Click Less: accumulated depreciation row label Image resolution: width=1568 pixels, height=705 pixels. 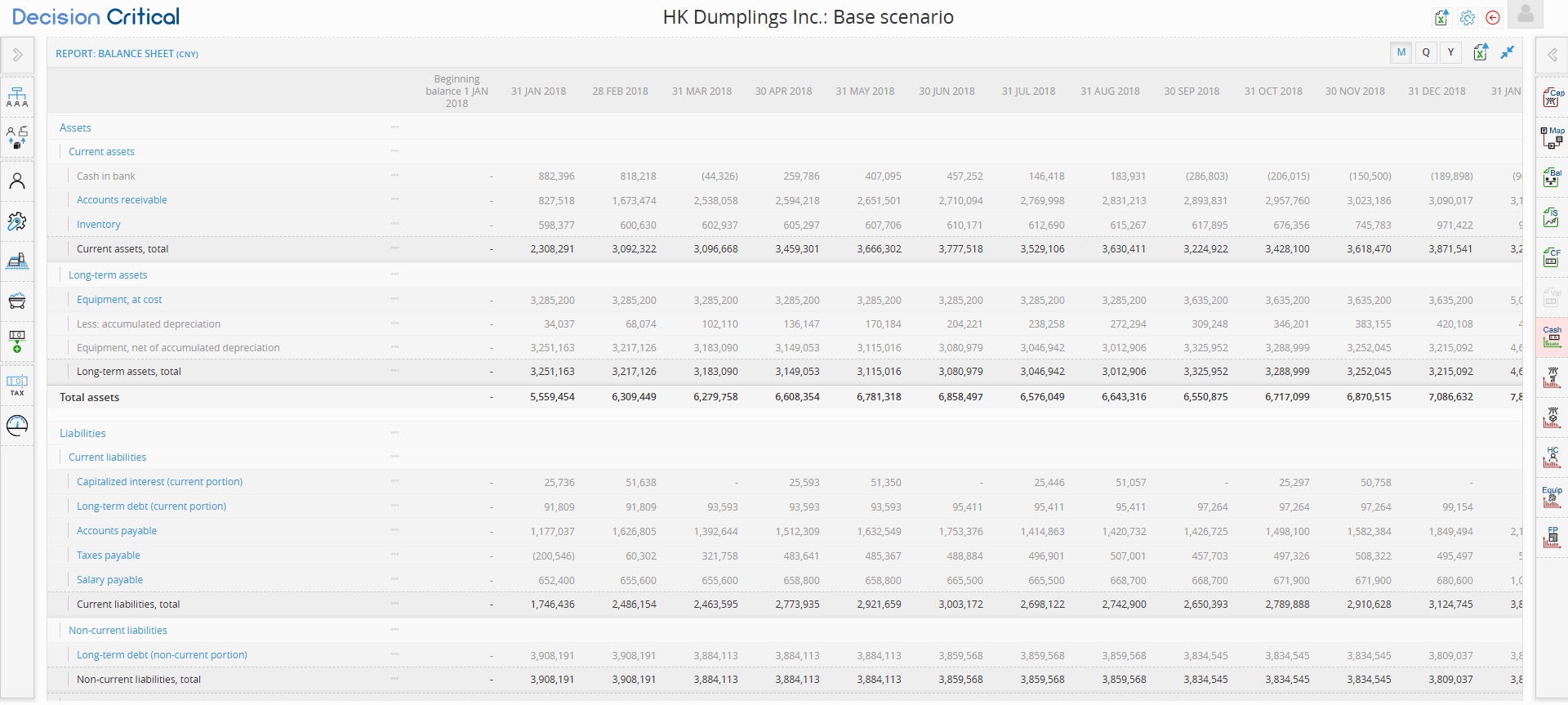[x=149, y=323]
